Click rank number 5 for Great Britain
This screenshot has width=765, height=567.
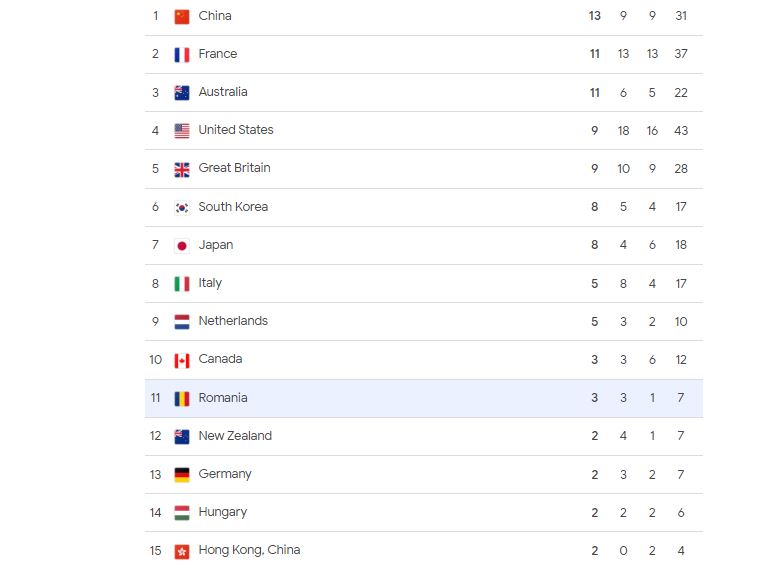click(x=155, y=169)
